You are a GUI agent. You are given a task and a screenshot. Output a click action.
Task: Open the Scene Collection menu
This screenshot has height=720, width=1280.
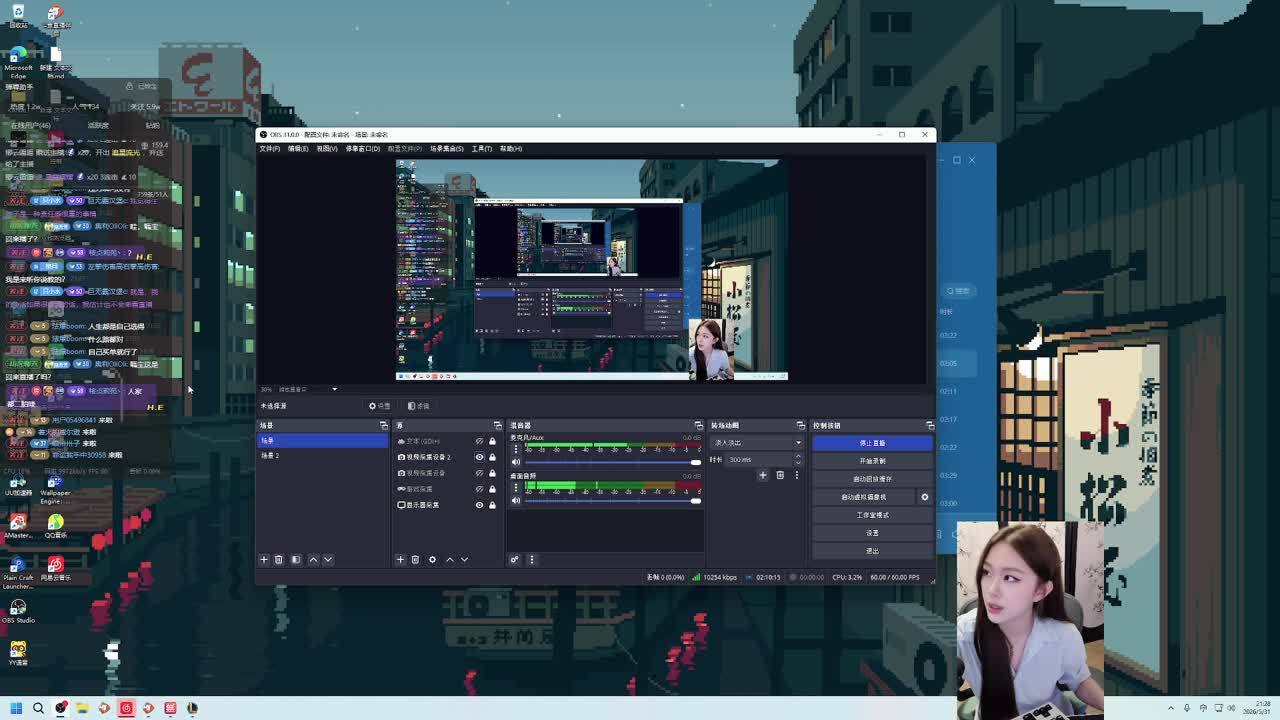447,149
